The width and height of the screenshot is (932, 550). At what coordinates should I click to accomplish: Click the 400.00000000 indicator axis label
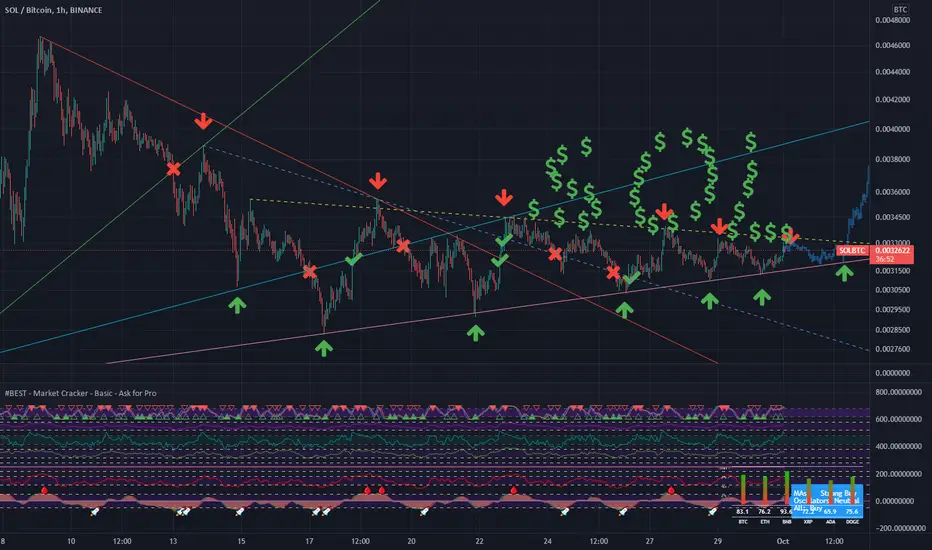click(899, 446)
